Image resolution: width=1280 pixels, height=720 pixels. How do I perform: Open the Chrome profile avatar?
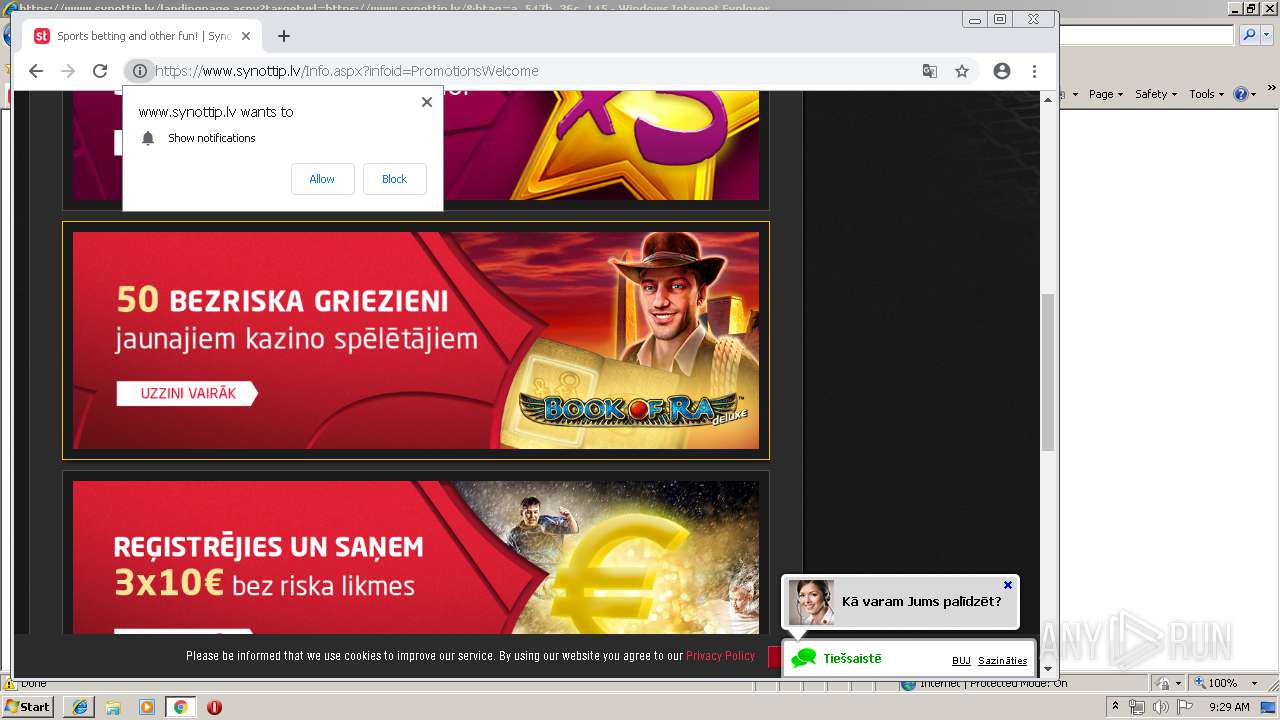[x=1002, y=71]
